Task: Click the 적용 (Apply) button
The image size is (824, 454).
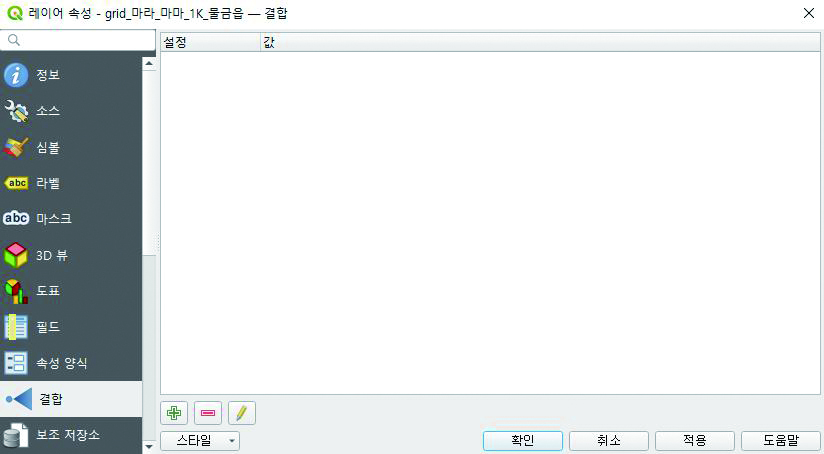Action: pyautogui.click(x=694, y=440)
